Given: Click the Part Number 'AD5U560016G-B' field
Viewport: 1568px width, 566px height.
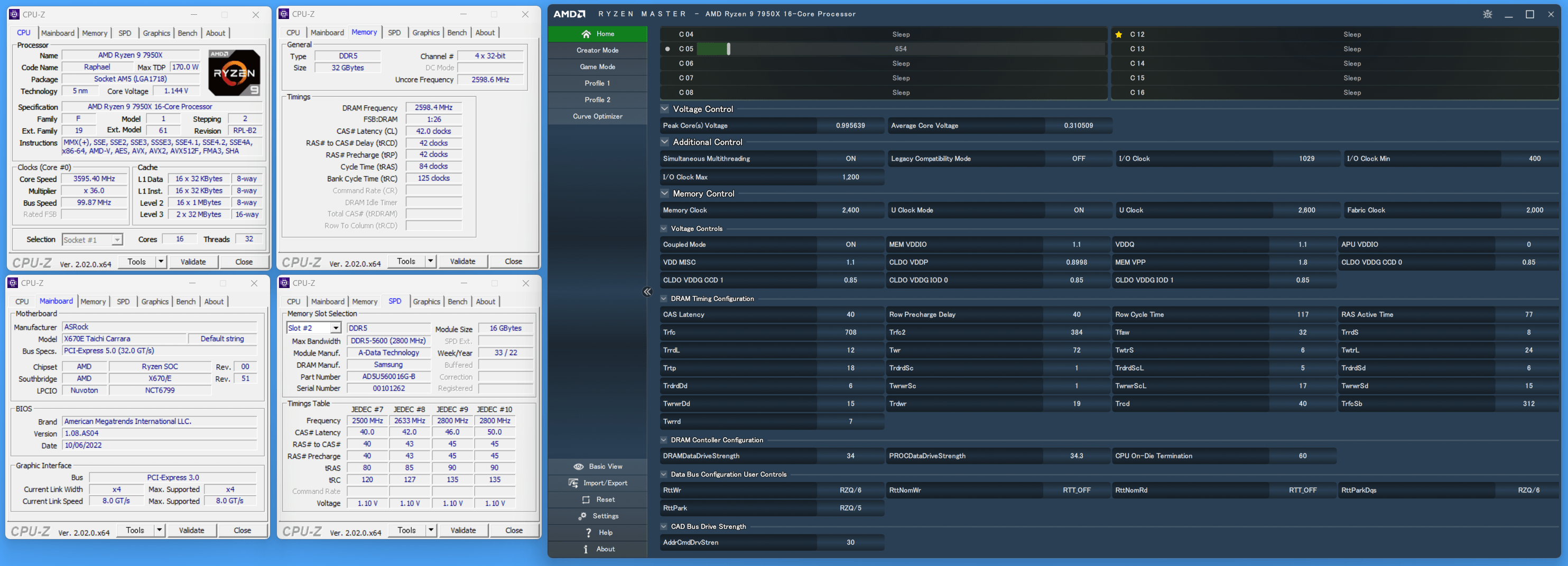Looking at the screenshot, I should pyautogui.click(x=388, y=377).
